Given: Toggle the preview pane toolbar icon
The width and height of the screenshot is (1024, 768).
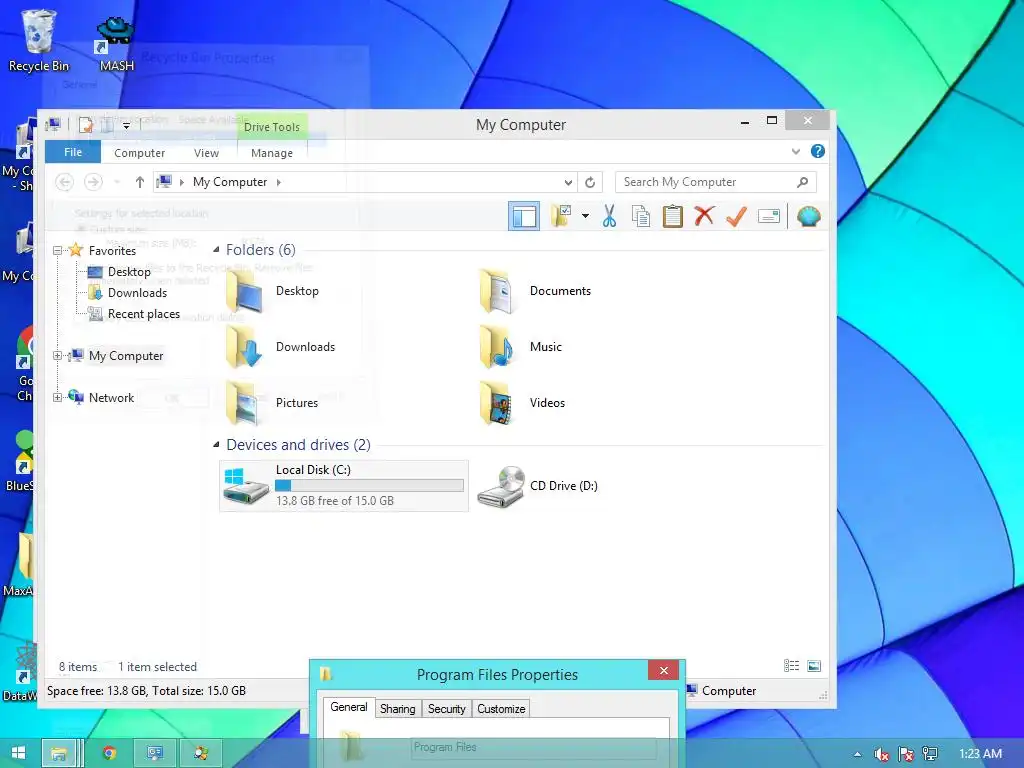Looking at the screenshot, I should click(524, 216).
